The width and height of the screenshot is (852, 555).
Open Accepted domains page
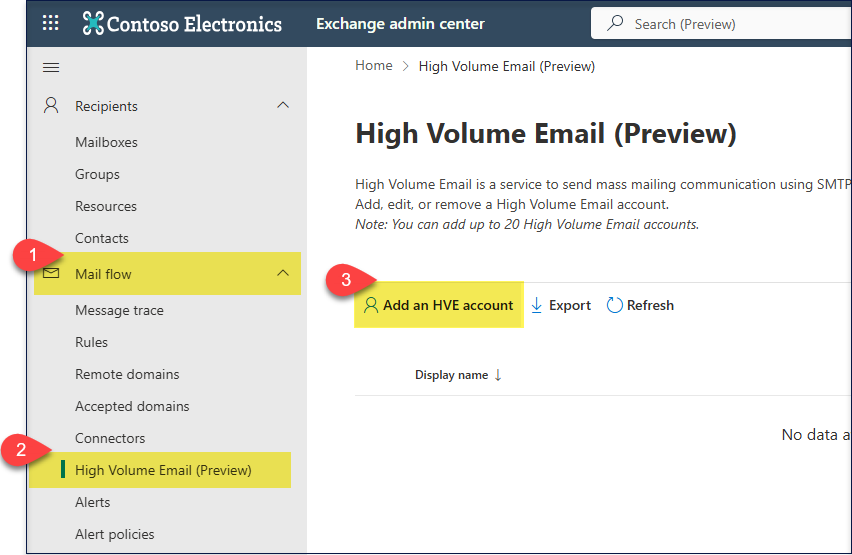coord(132,406)
